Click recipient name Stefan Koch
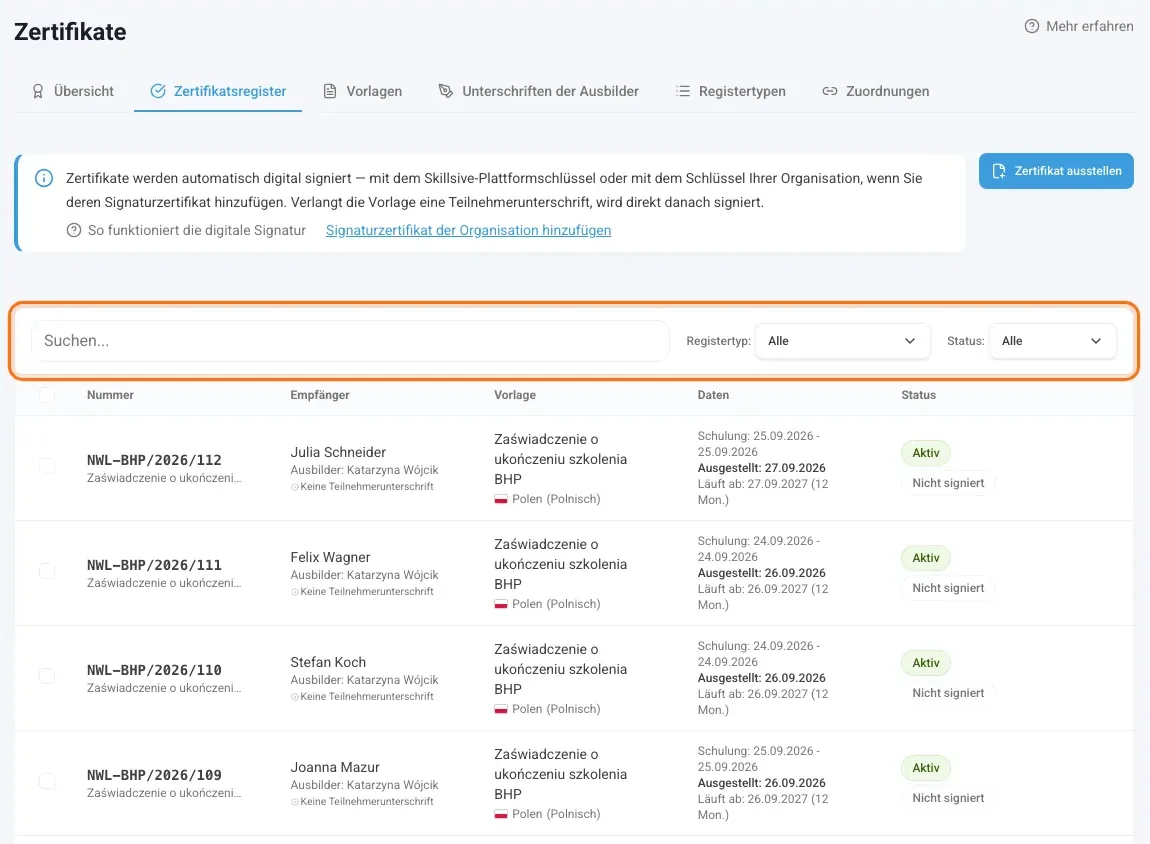 click(x=328, y=662)
